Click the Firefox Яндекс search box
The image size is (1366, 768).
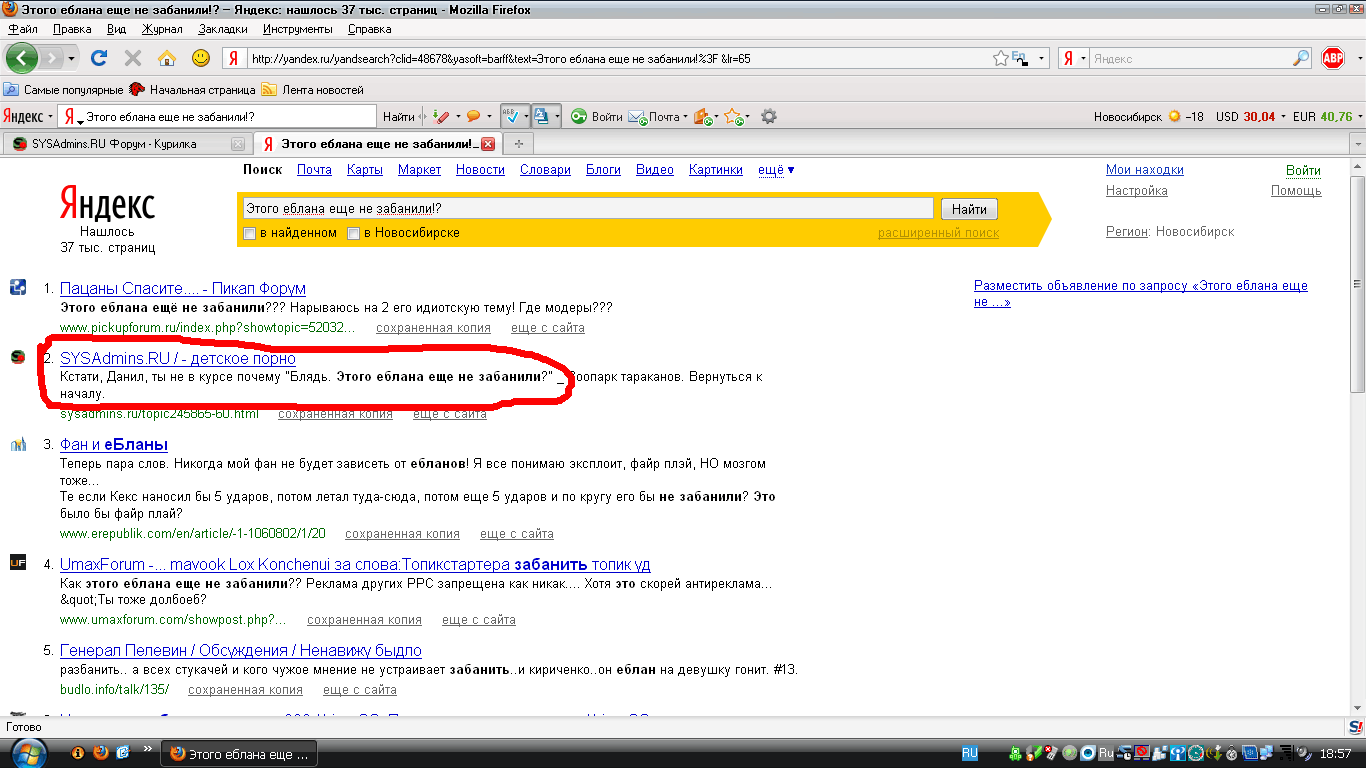1191,59
